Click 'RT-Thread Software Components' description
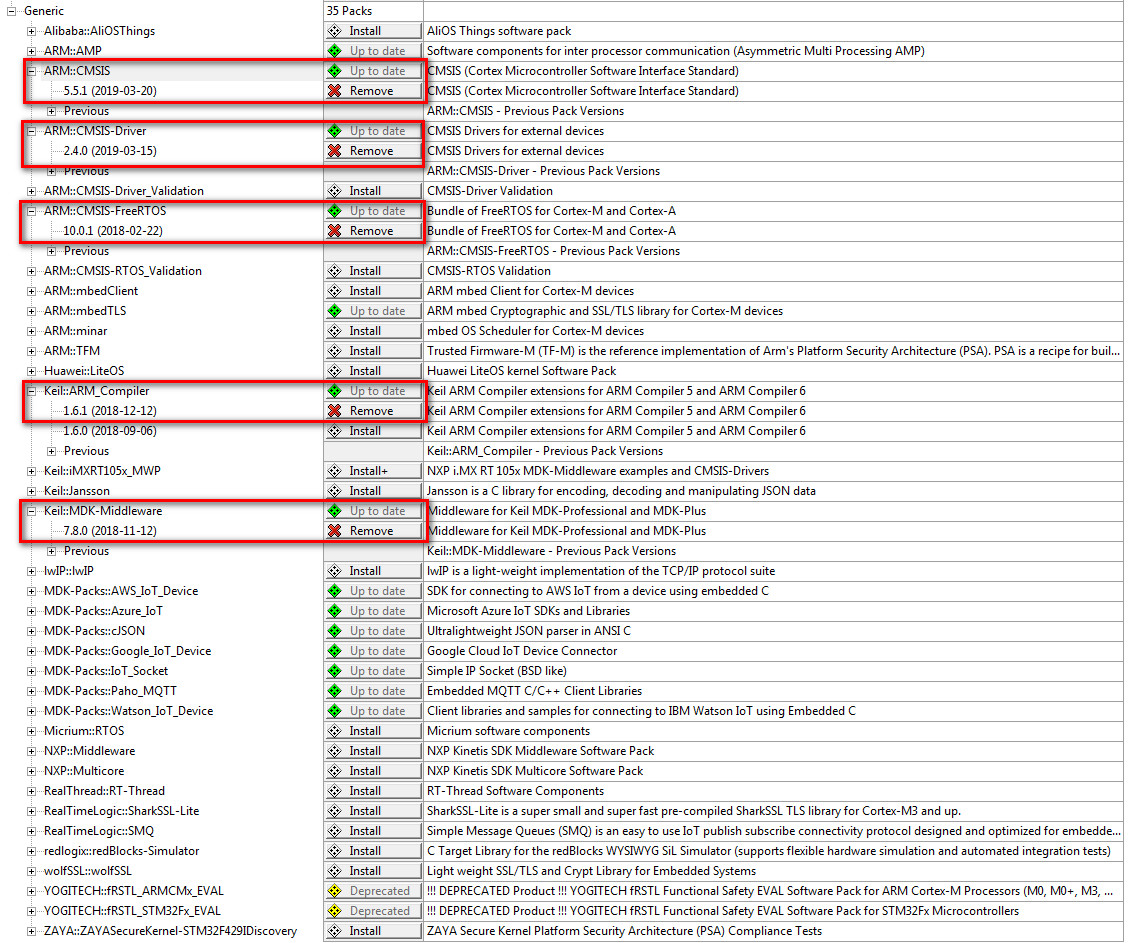The height and width of the screenshot is (943, 1133). pos(515,791)
